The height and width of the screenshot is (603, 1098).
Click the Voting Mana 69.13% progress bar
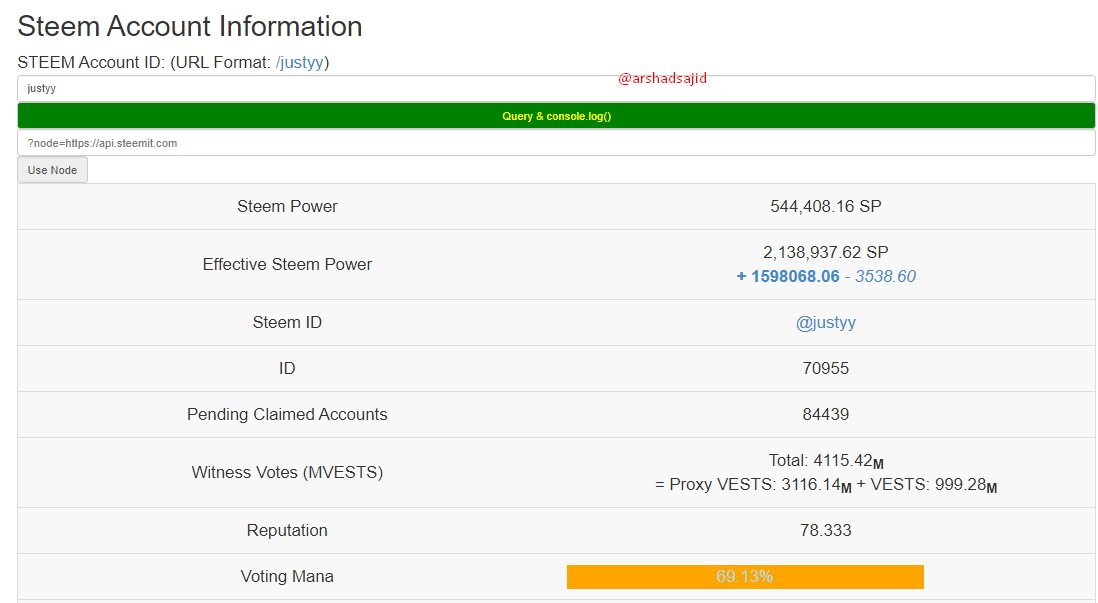pyautogui.click(x=745, y=576)
